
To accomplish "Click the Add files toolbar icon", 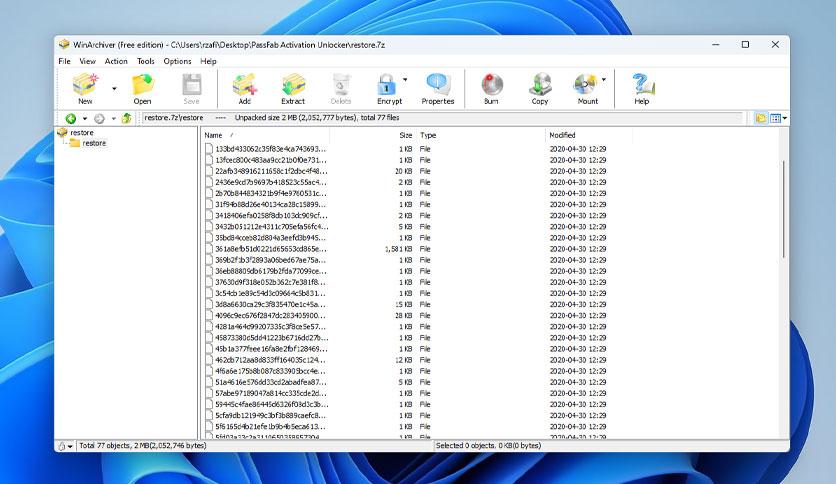I will pos(245,84).
